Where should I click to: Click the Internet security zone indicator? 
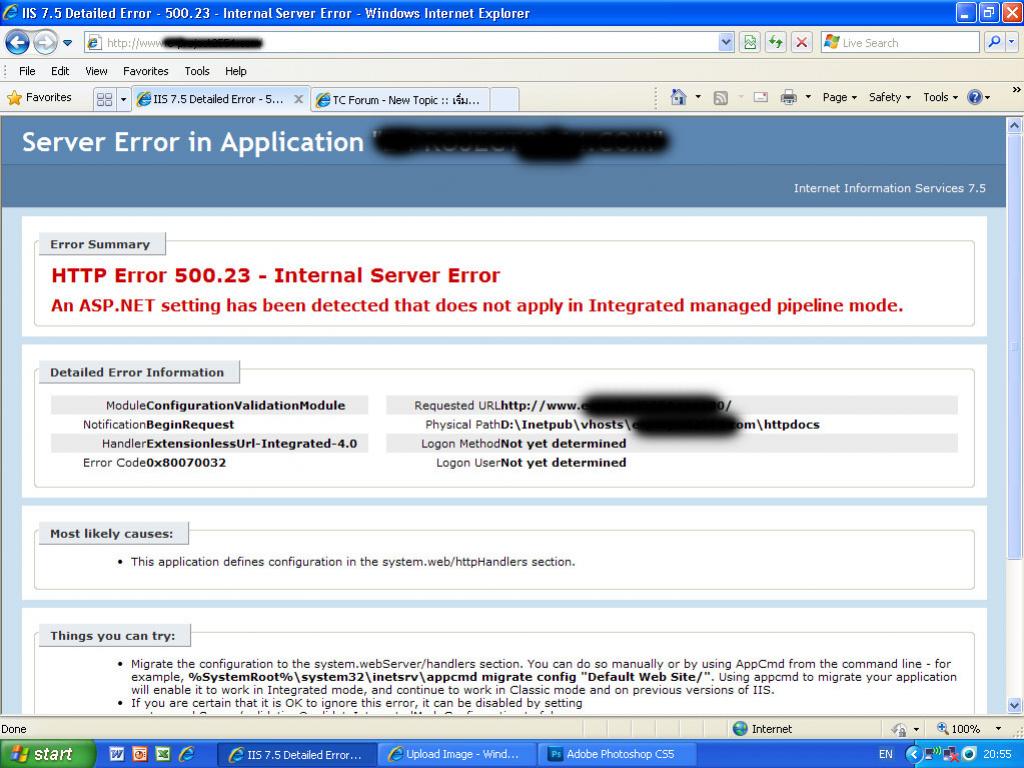coord(762,729)
